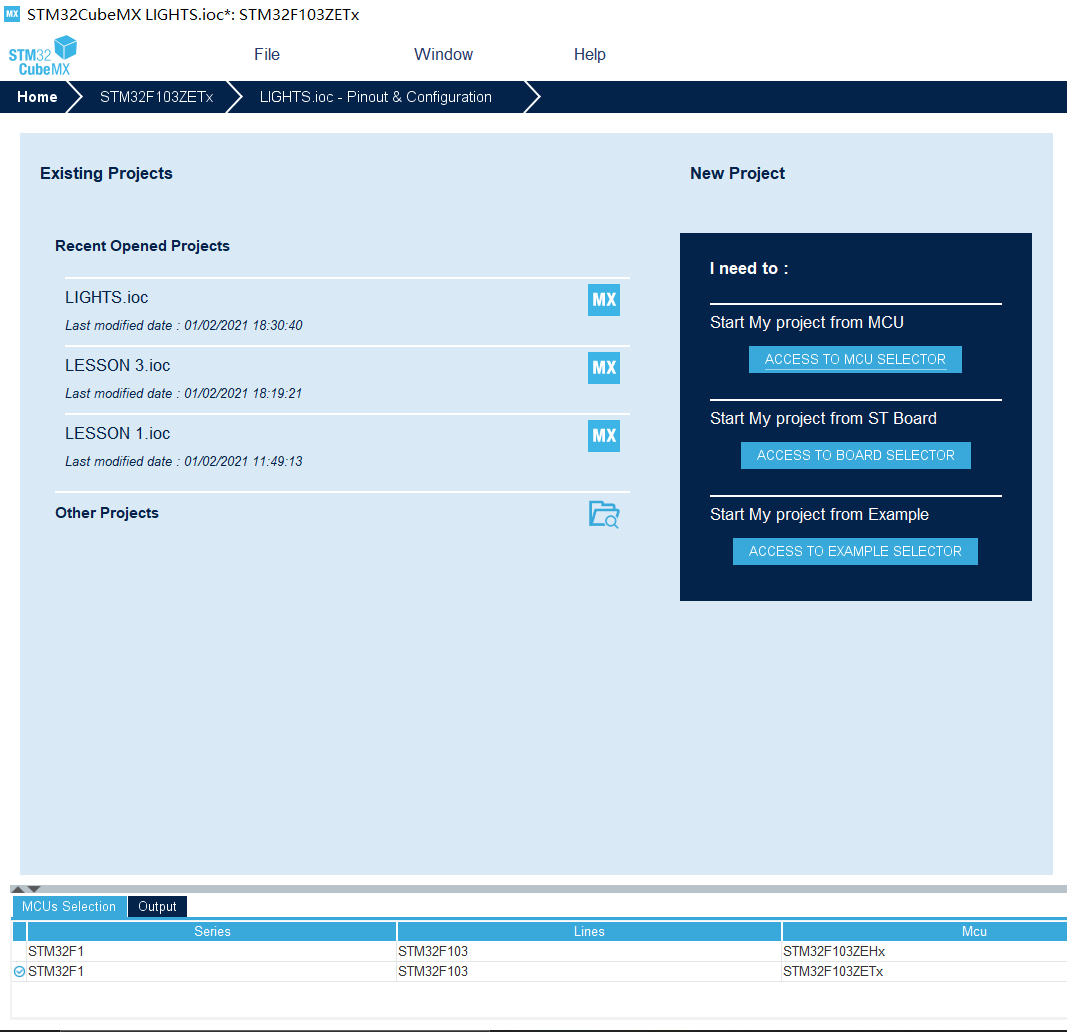Click Start My project from MCU text

807,322
